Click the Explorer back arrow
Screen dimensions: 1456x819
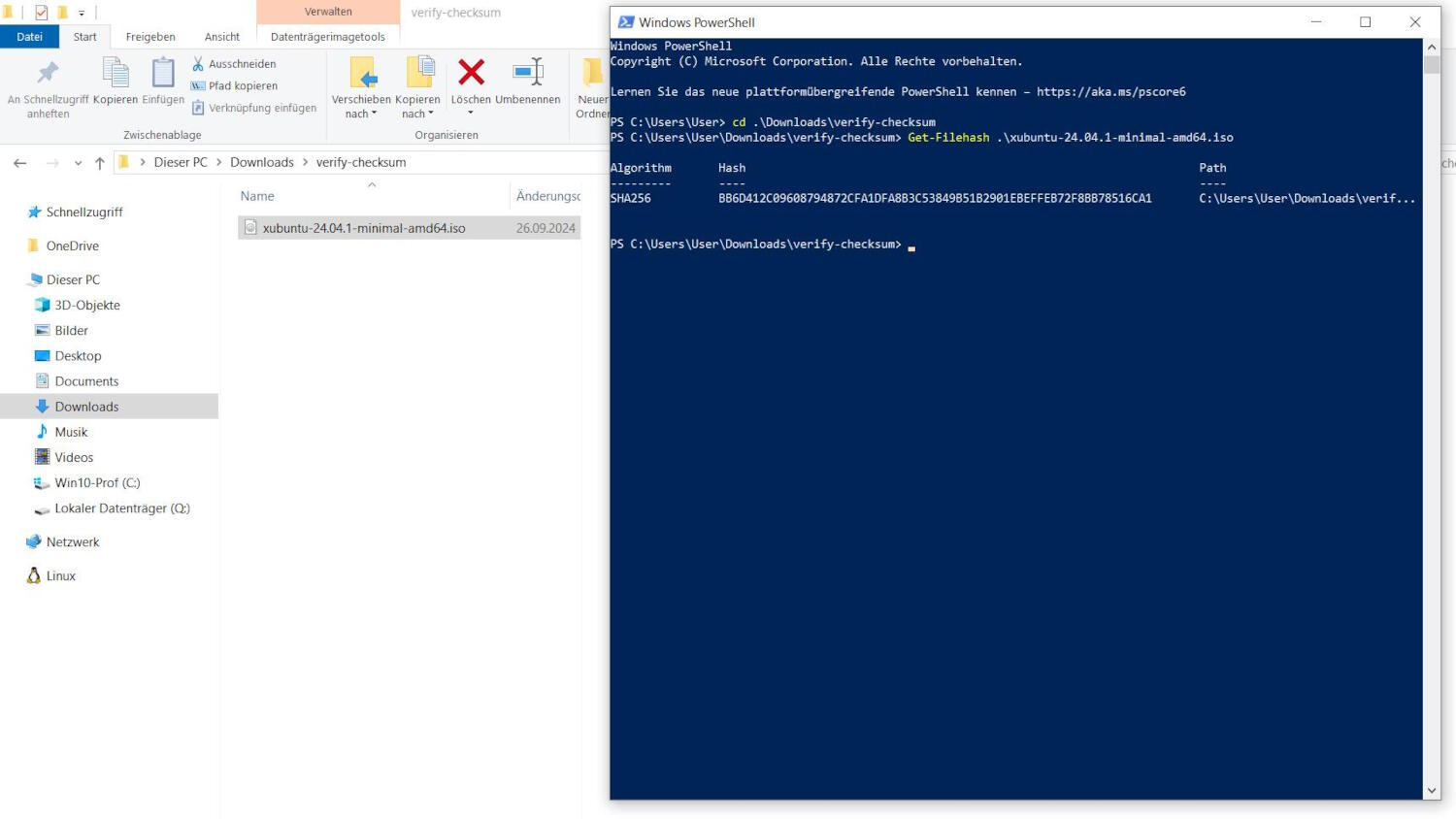(20, 163)
